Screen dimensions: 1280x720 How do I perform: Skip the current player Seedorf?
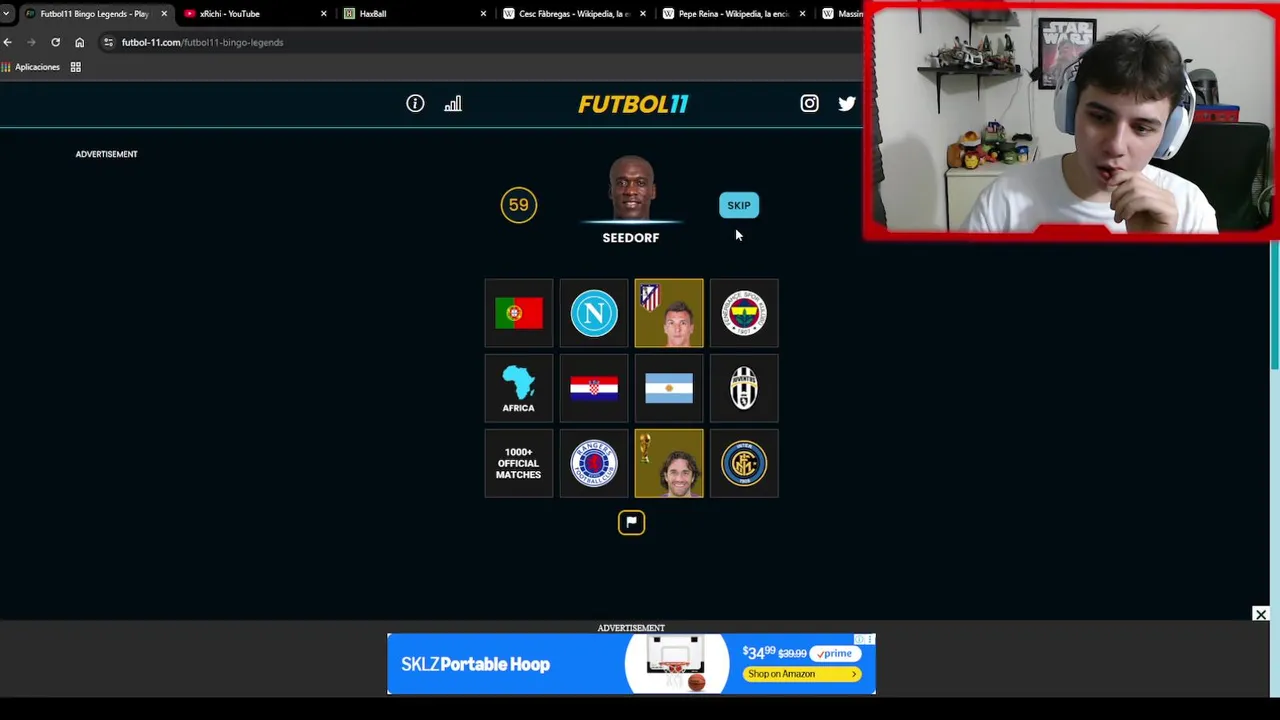739,205
